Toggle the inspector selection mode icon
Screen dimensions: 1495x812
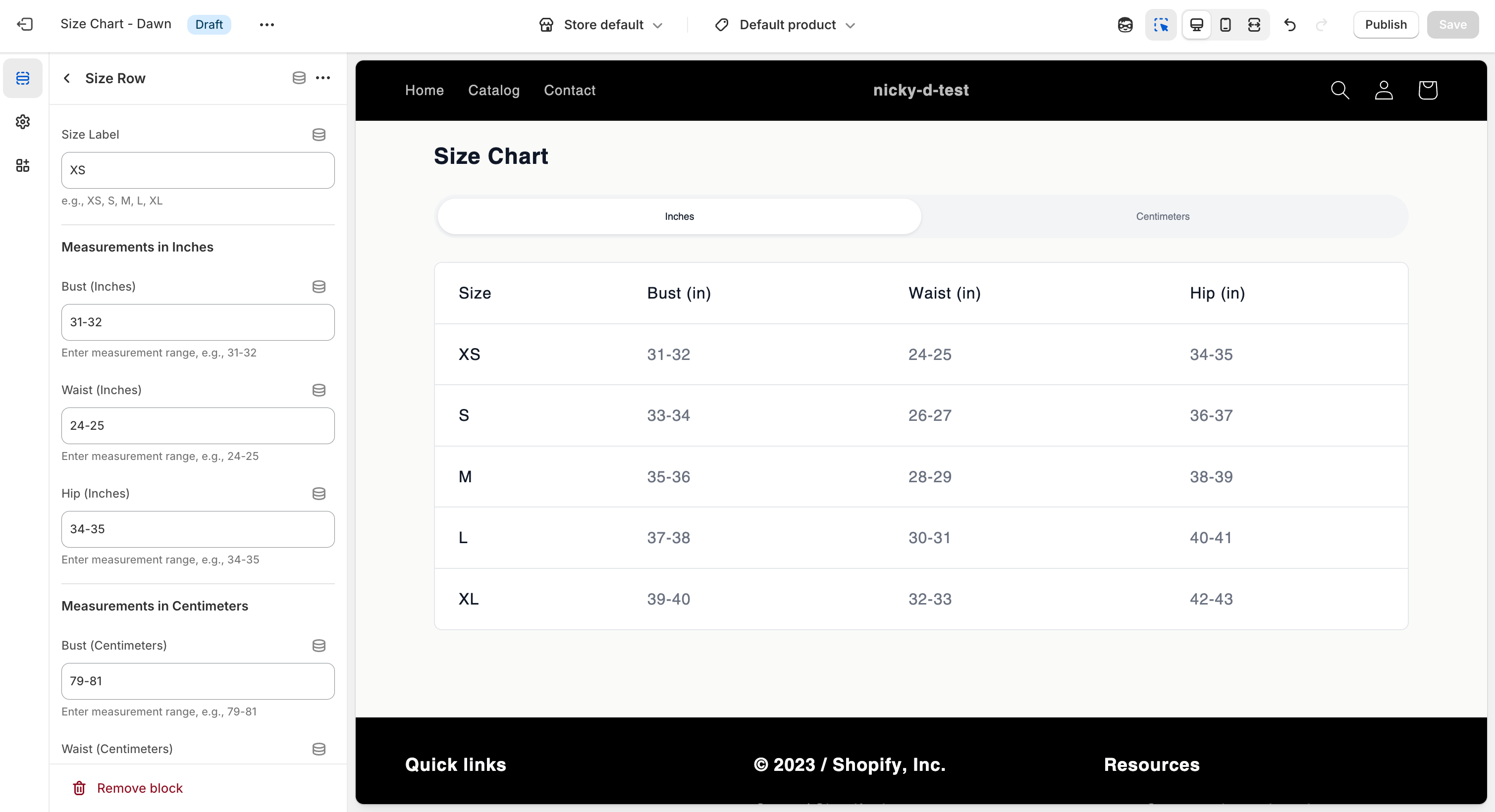(1161, 25)
